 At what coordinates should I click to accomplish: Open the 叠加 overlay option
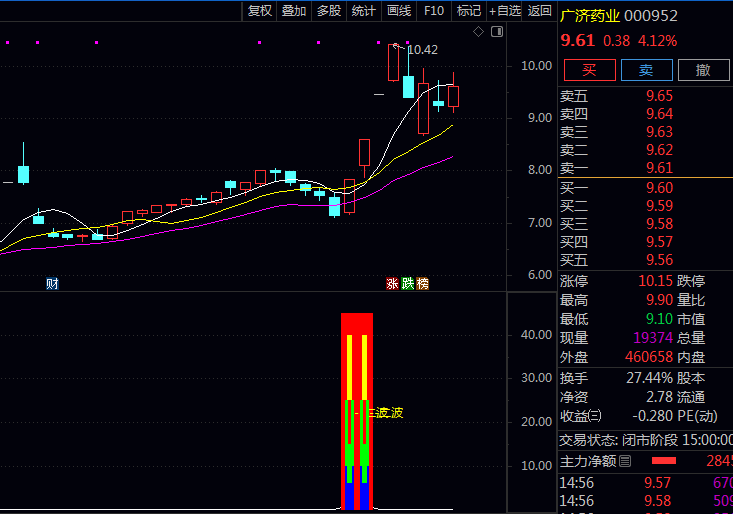[x=294, y=11]
